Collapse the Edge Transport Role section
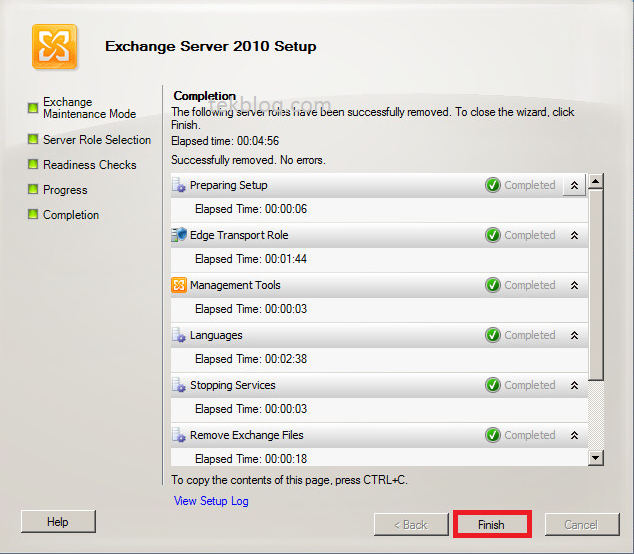This screenshot has height=554, width=634. click(x=574, y=235)
